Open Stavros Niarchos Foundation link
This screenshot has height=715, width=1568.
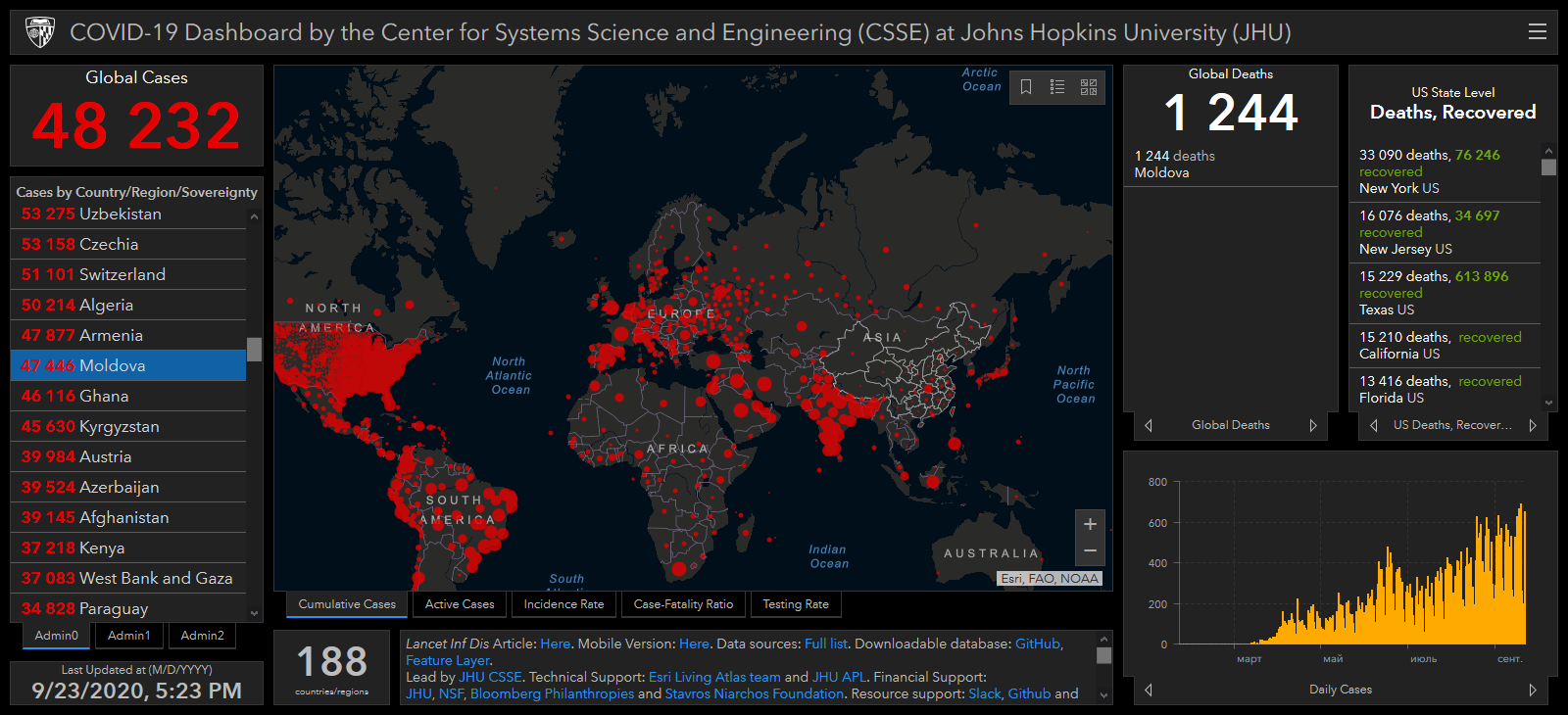755,693
